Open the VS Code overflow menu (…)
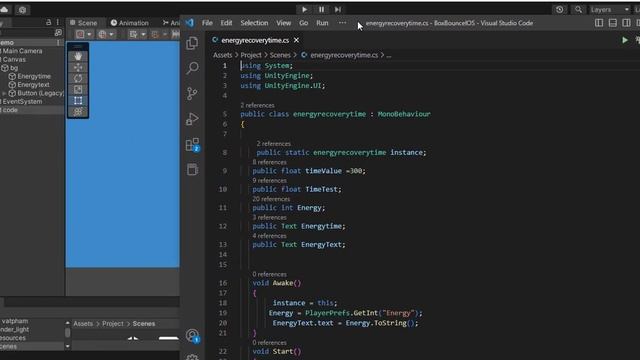The height and width of the screenshot is (360, 640). (x=342, y=23)
